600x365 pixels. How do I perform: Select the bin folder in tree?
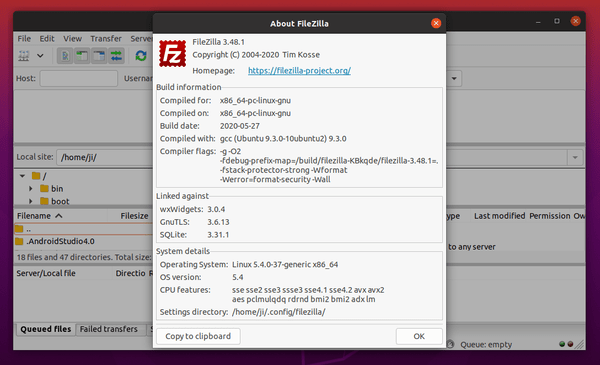(57, 189)
